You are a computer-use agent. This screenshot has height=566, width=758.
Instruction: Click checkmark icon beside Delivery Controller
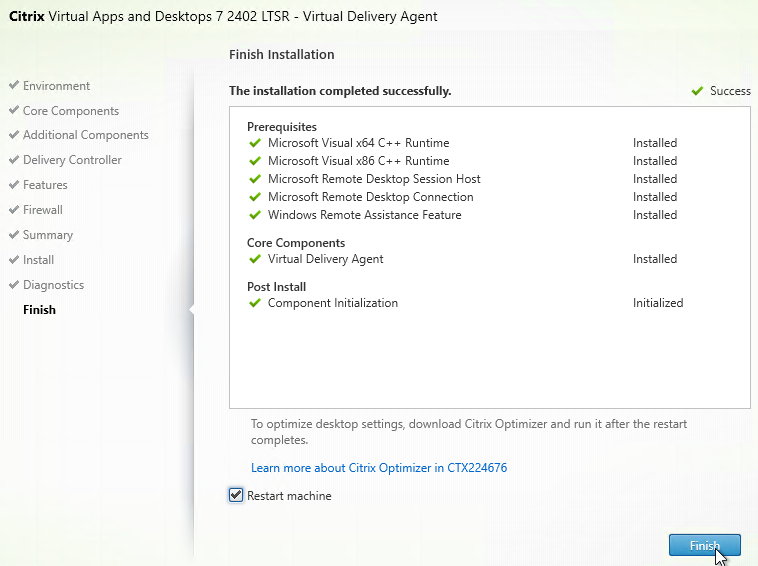14,159
